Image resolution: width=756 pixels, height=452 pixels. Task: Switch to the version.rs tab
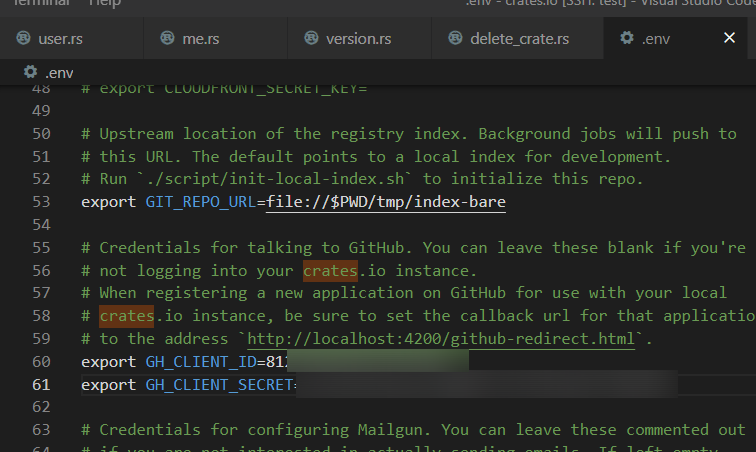[x=358, y=39]
